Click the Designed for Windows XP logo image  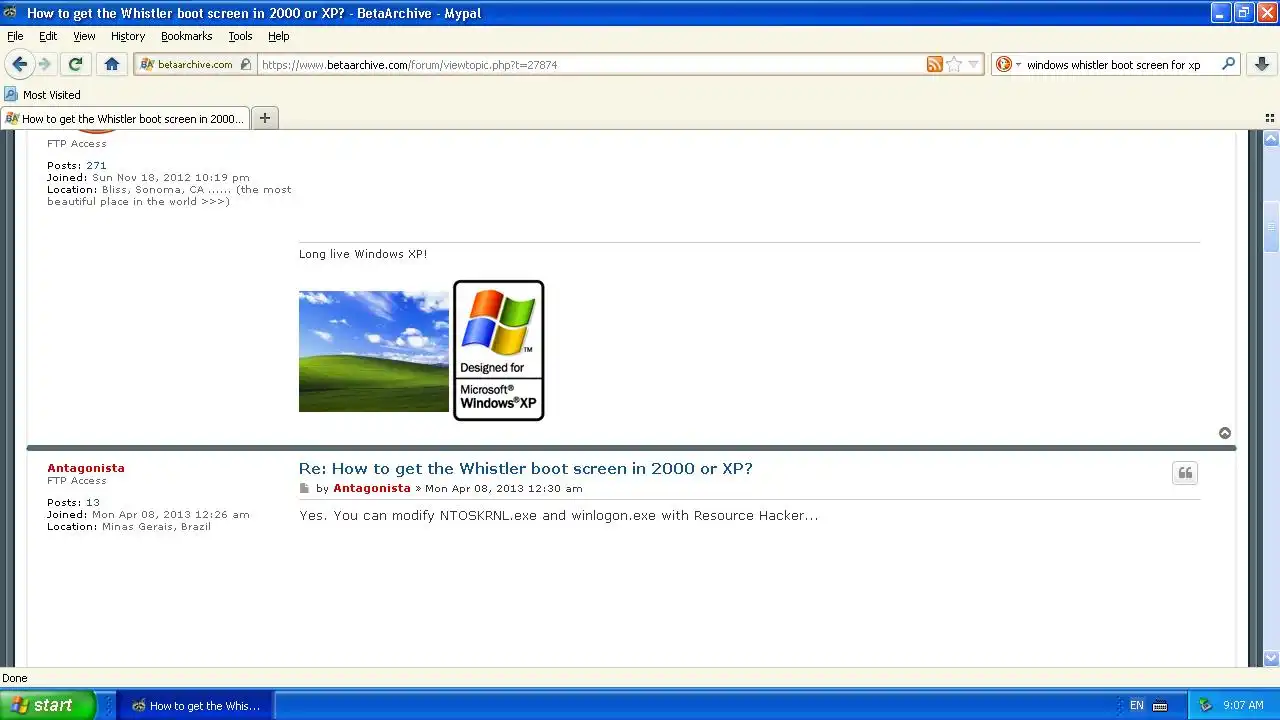(x=499, y=350)
